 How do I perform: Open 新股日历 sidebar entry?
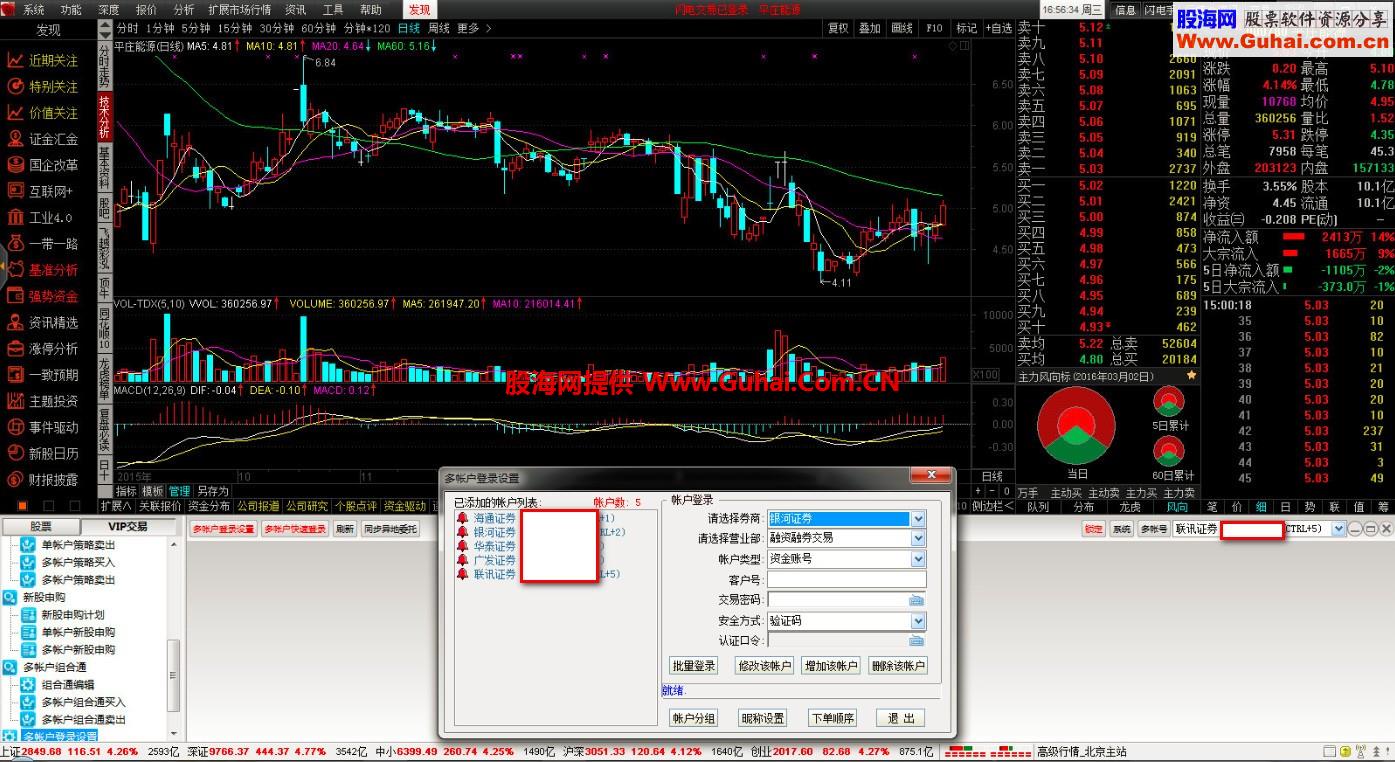click(42, 453)
